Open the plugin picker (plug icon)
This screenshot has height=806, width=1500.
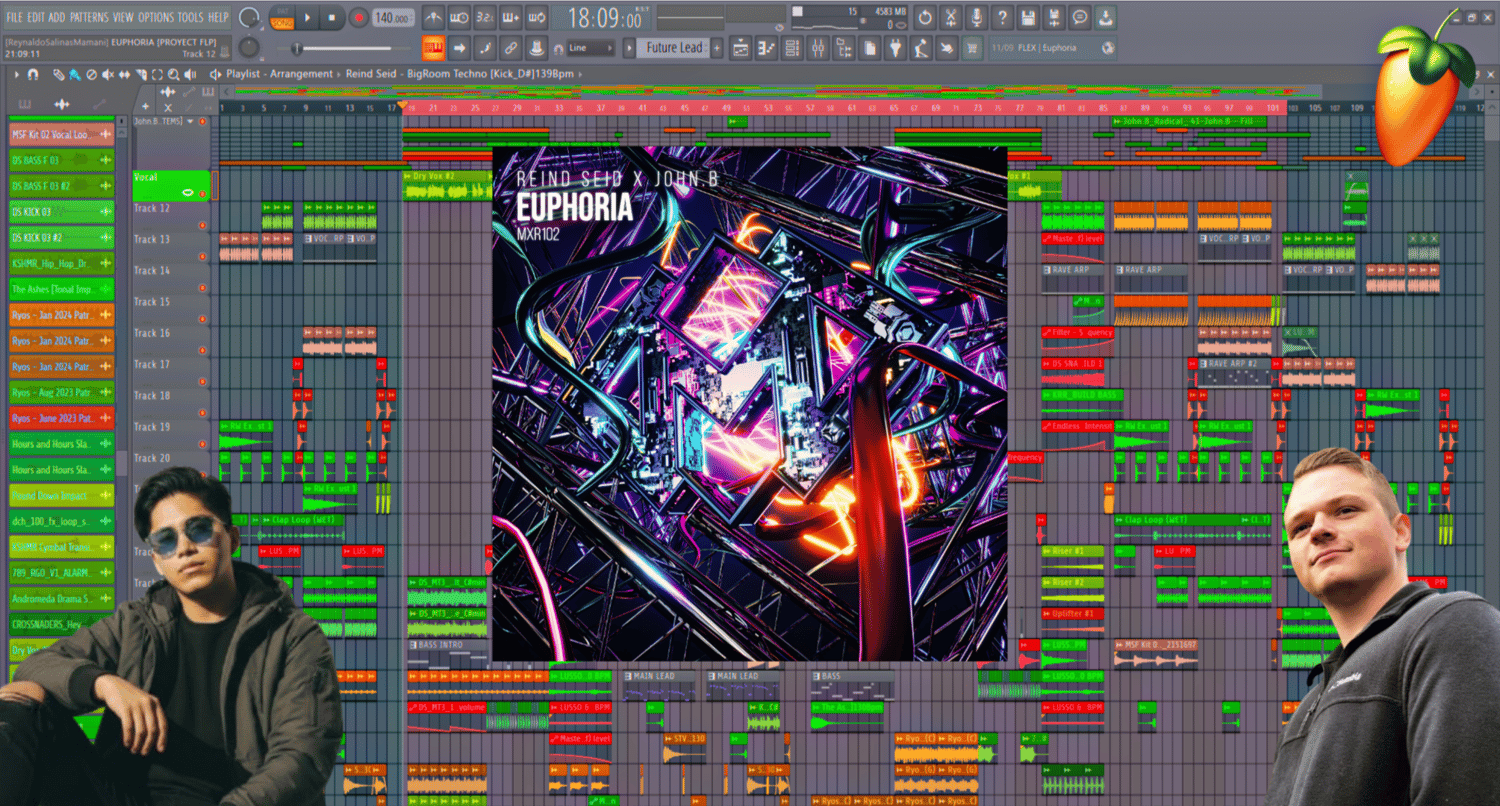(x=897, y=47)
